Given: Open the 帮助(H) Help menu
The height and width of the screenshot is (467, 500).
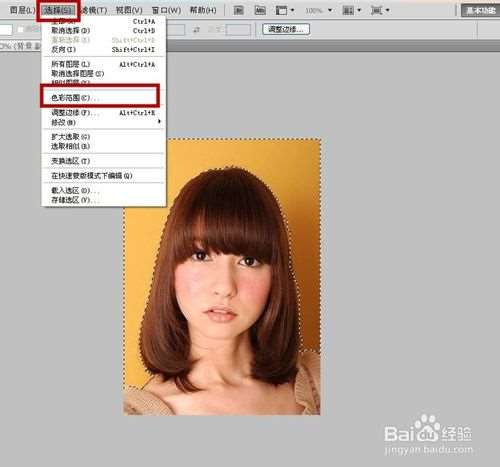Looking at the screenshot, I should pyautogui.click(x=203, y=10).
